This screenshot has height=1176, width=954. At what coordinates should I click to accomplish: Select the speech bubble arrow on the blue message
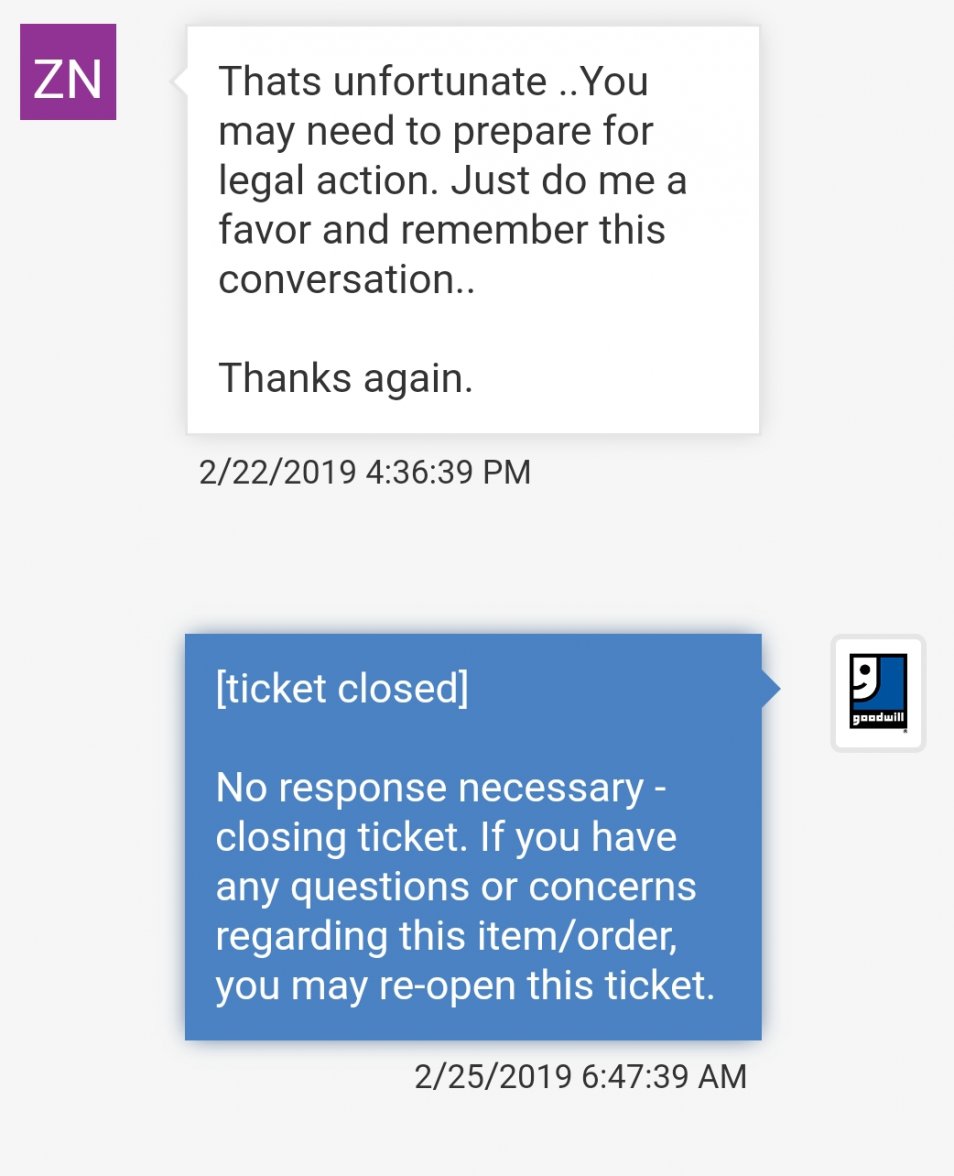(x=768, y=688)
